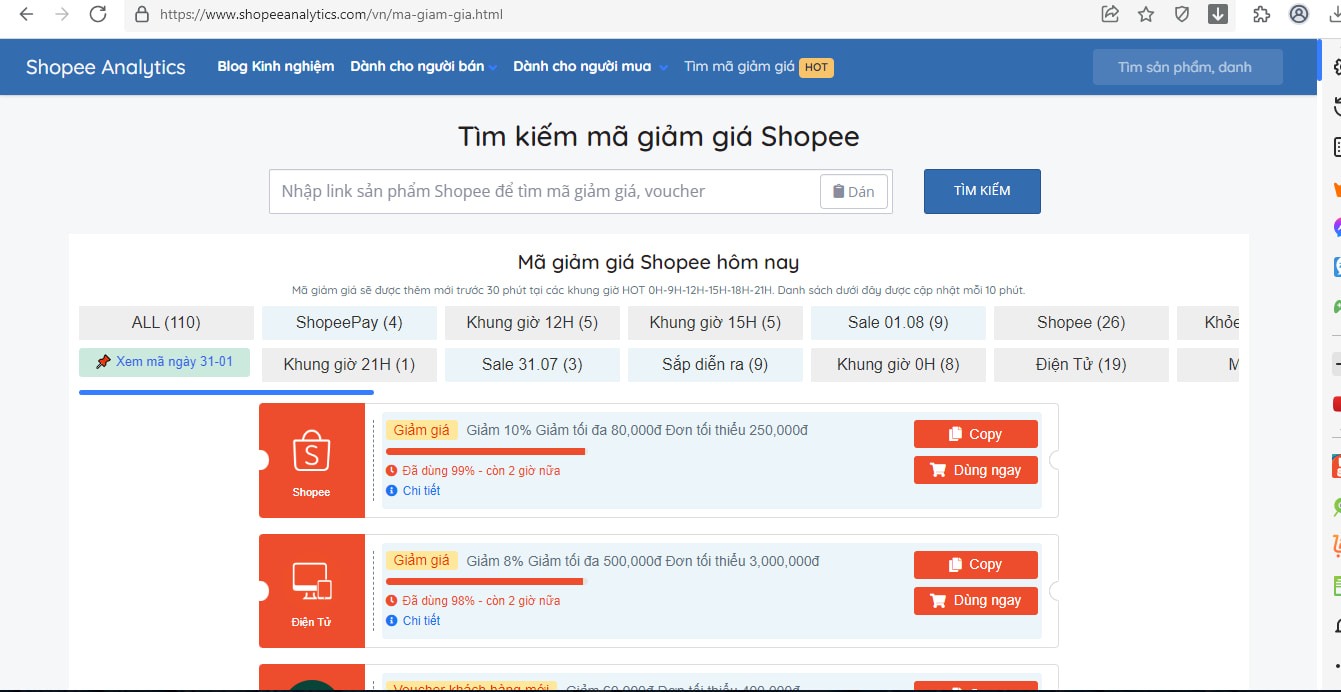Click the bookmark star icon
The height and width of the screenshot is (692, 1341).
pyautogui.click(x=1146, y=14)
